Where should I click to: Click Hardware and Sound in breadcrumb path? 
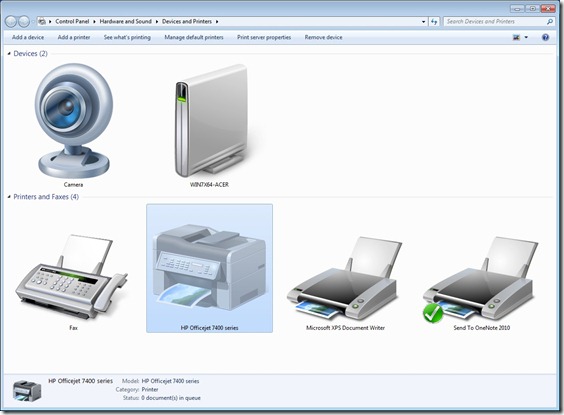[x=126, y=22]
